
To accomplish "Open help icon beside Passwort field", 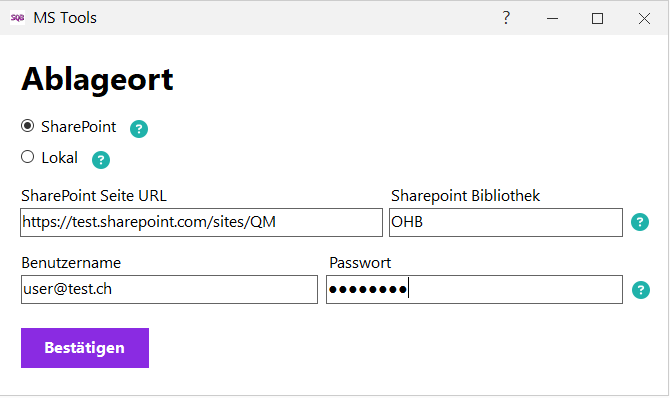I will (x=641, y=290).
